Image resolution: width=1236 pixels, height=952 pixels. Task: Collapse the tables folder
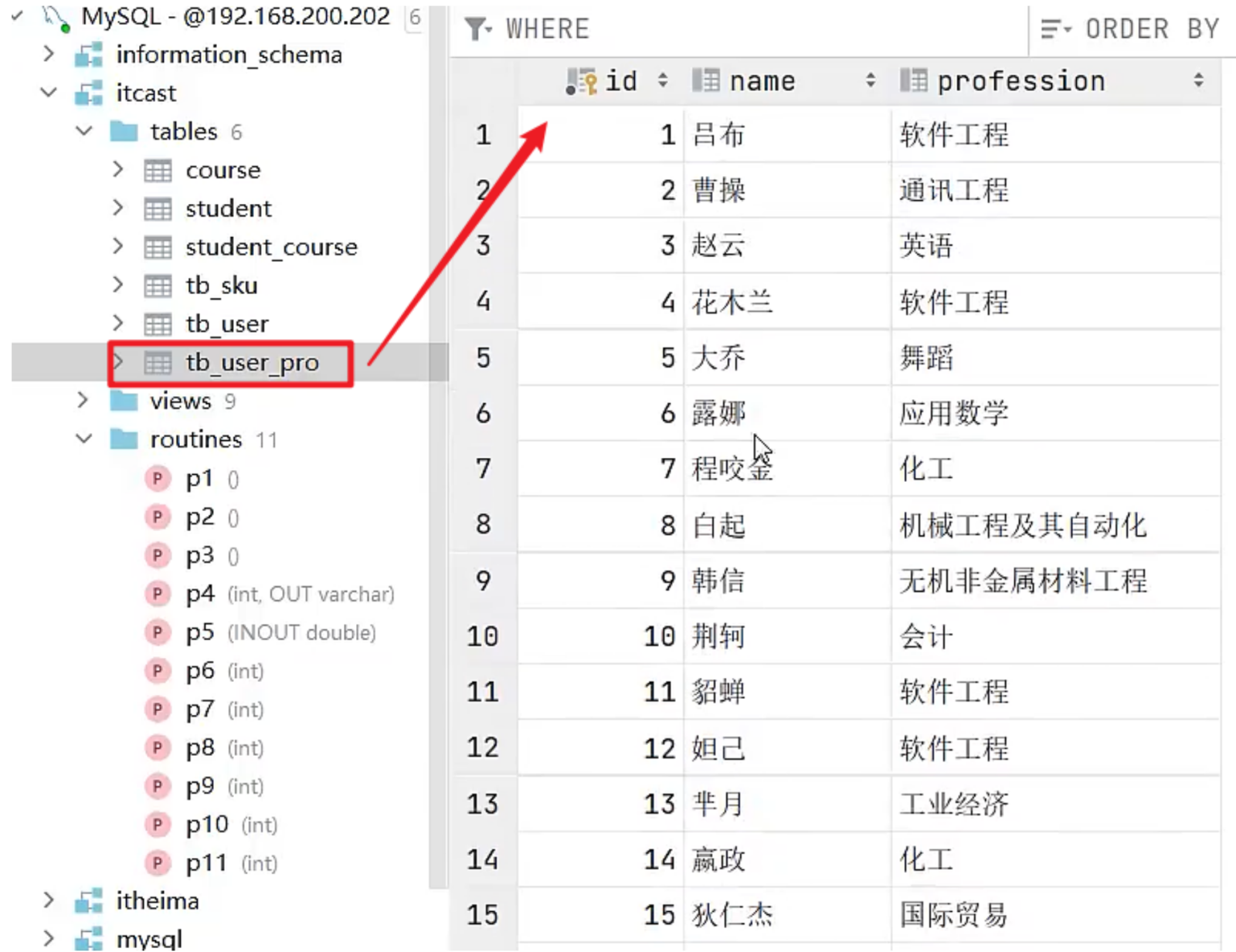[x=84, y=131]
